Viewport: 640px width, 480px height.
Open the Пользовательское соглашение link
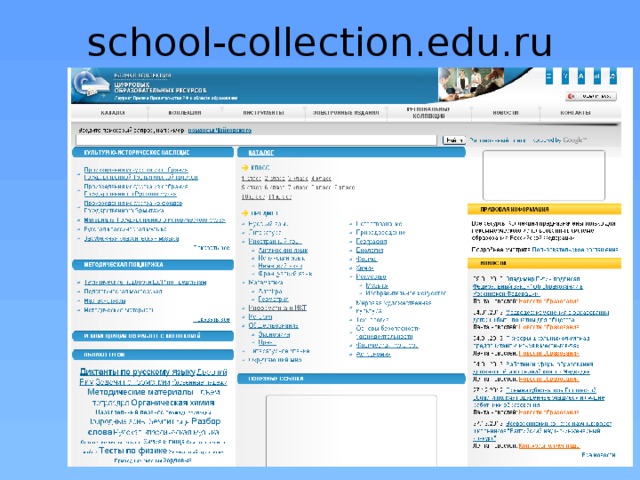coord(575,249)
